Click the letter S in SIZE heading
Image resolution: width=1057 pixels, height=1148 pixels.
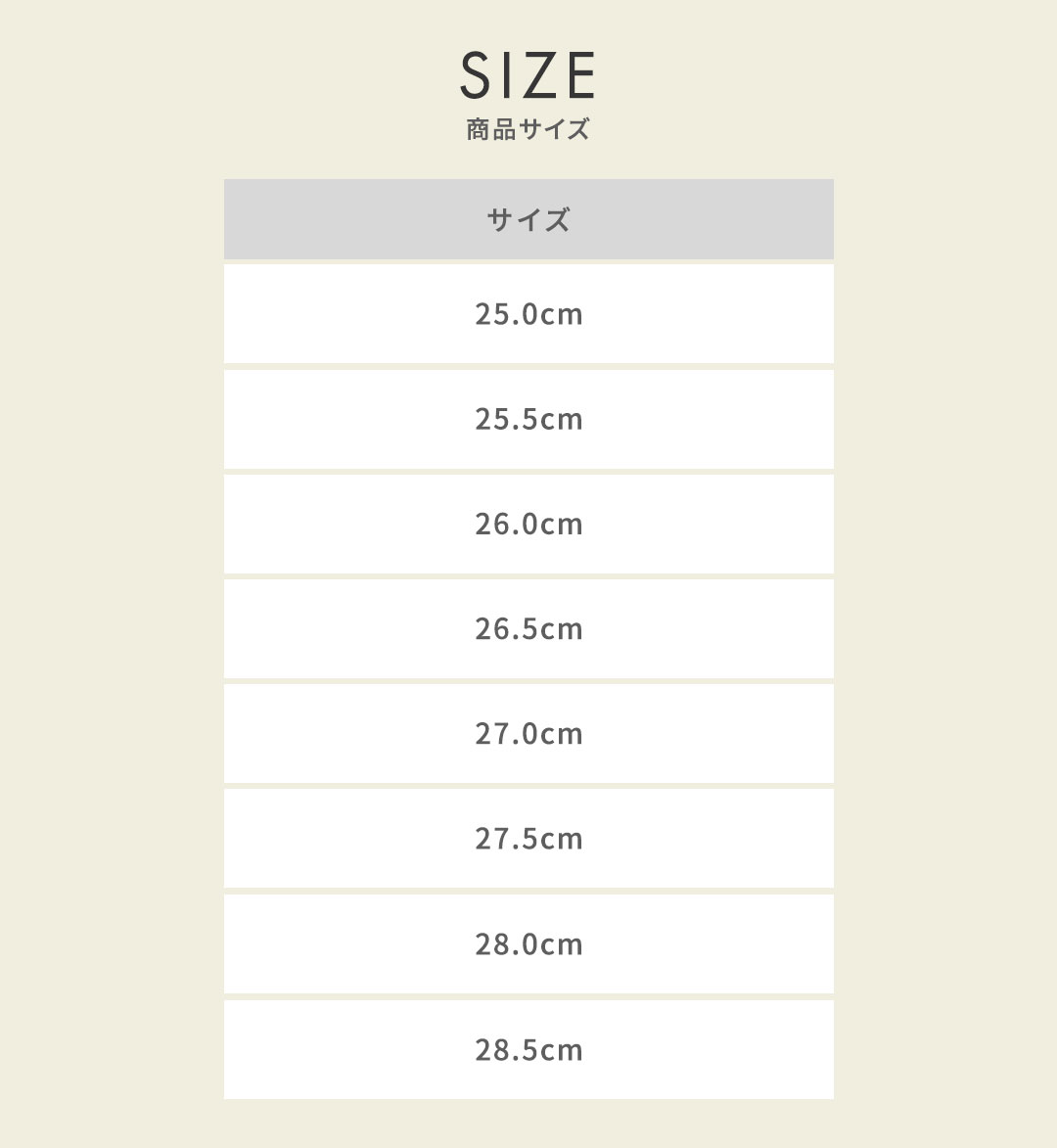click(476, 75)
